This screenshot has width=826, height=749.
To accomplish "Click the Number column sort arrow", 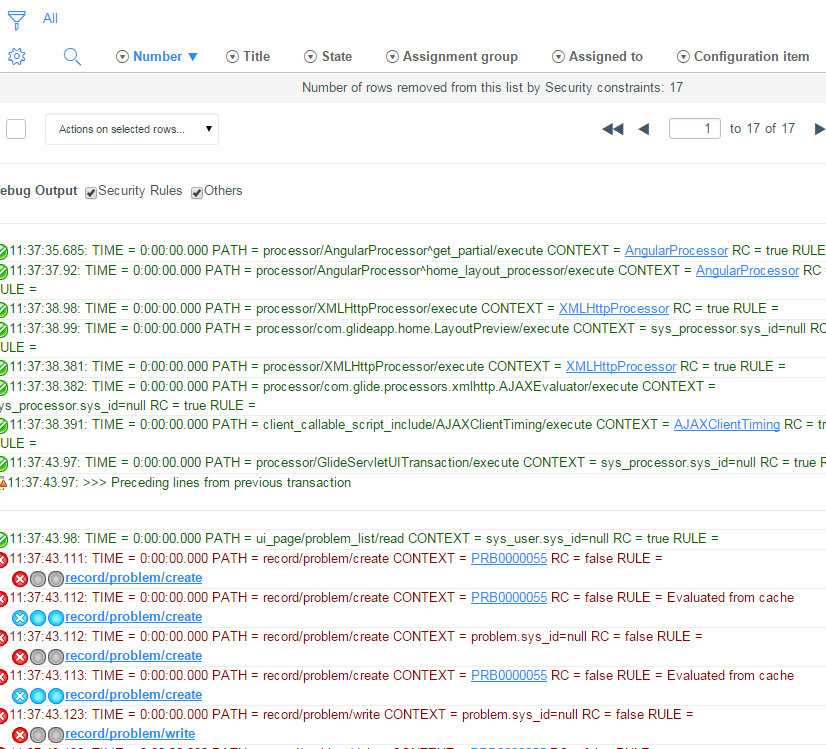I will coord(193,57).
